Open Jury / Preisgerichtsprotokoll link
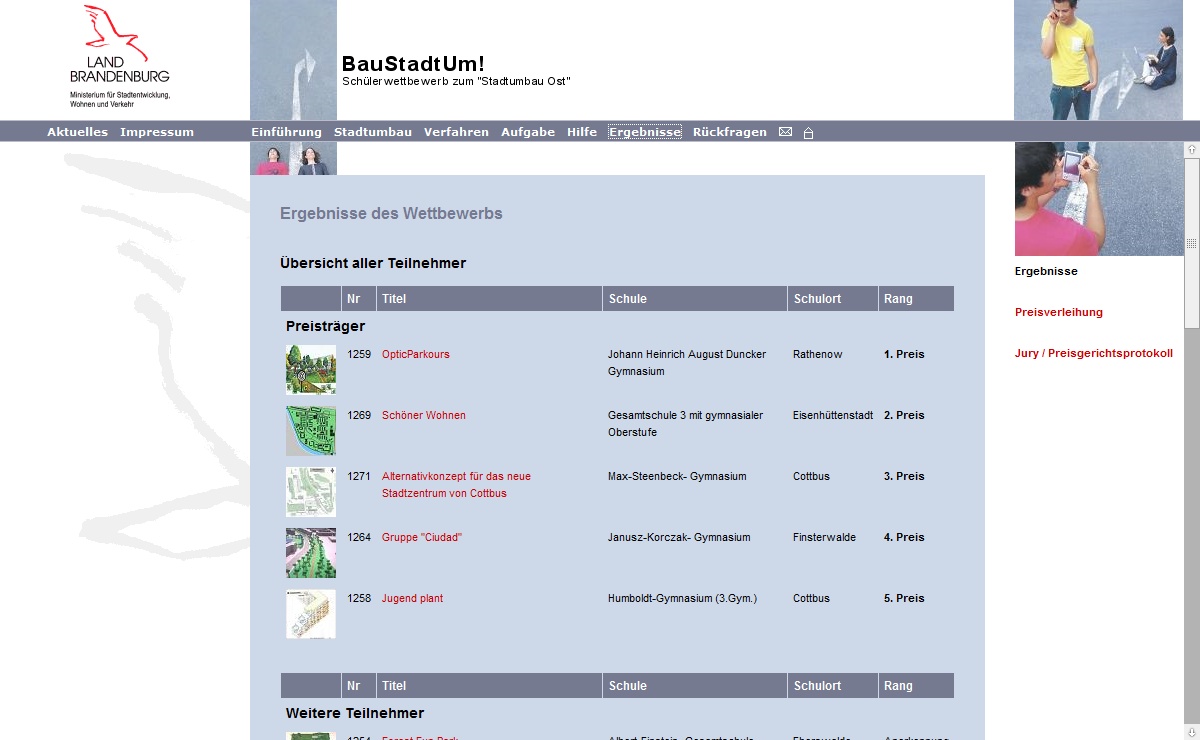 (1093, 353)
